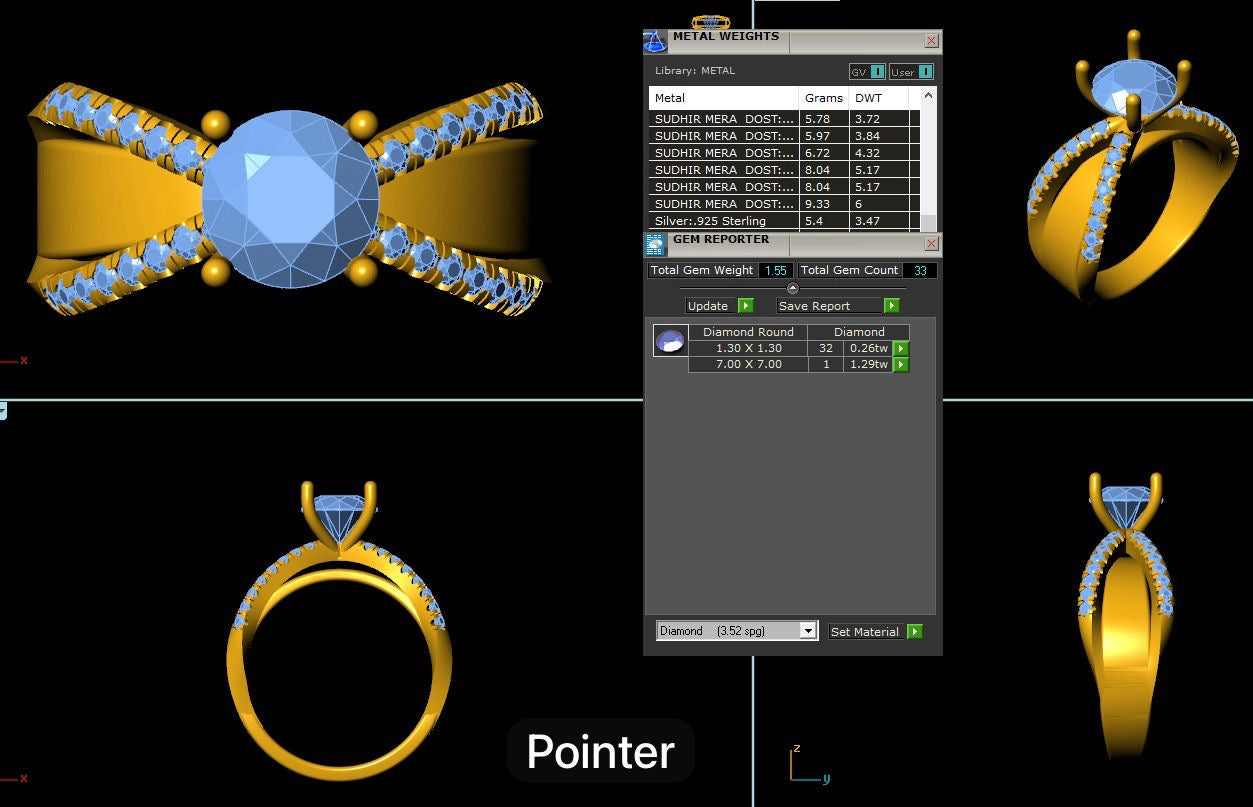Click the round diamond gem thumbnail
1253x807 pixels.
(x=669, y=341)
